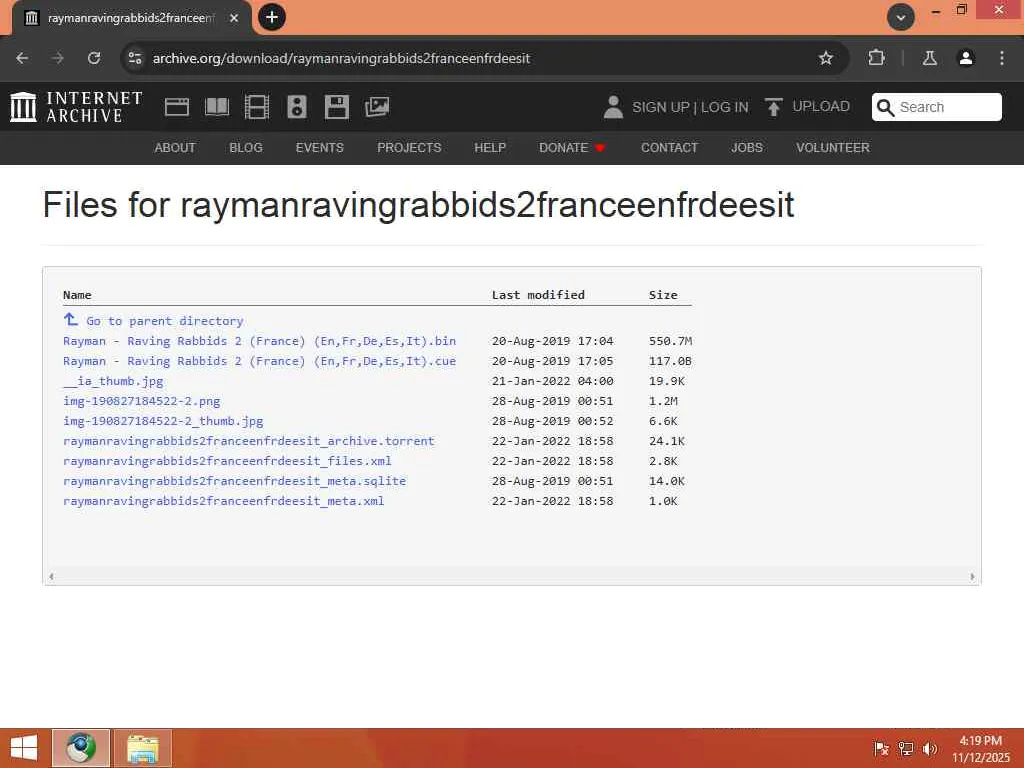Close the raymanravingrabbids2 browser tab
The width and height of the screenshot is (1024, 768).
[234, 18]
